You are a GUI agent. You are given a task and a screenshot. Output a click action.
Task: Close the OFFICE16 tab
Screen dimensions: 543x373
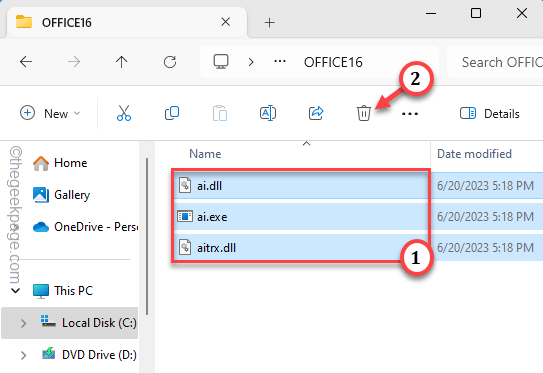point(225,22)
